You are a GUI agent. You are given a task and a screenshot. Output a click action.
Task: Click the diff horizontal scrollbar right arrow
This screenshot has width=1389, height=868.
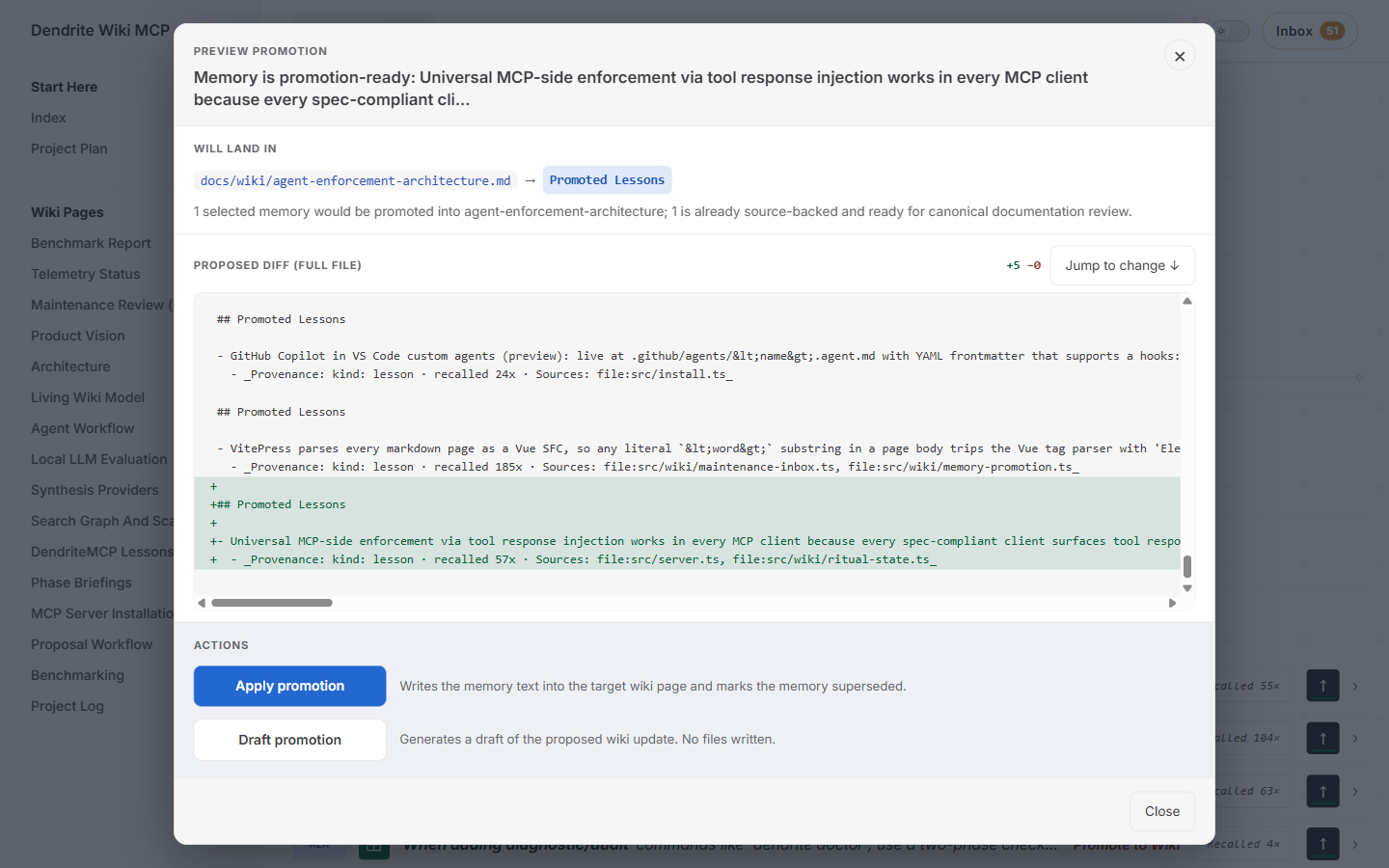[x=1172, y=603]
